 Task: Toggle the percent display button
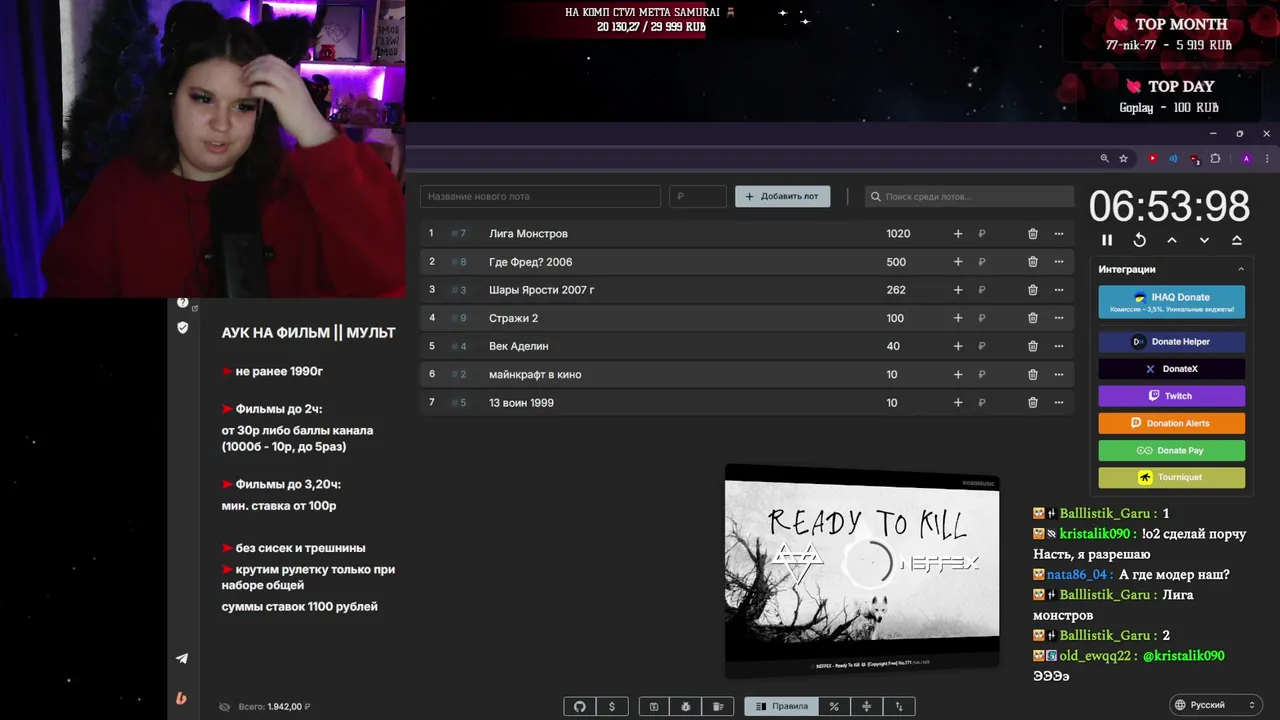[x=834, y=706]
